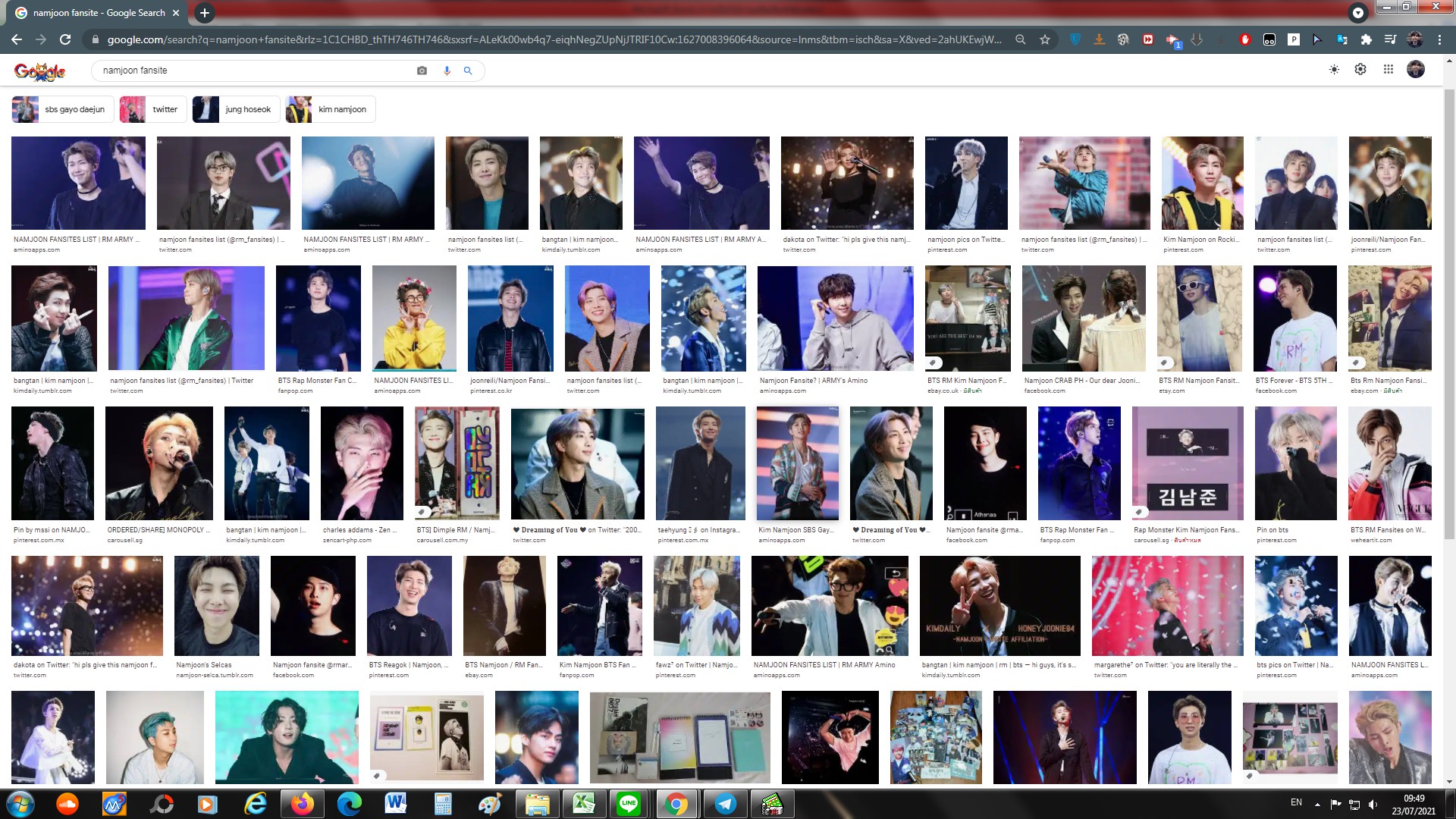Show hidden system tray icons
Viewport: 1456px width, 819px height.
[x=1317, y=804]
